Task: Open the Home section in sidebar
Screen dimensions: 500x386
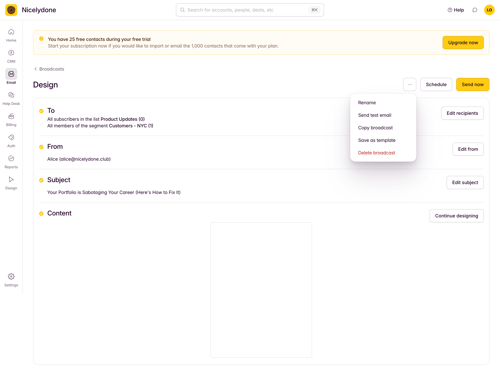Action: (11, 35)
